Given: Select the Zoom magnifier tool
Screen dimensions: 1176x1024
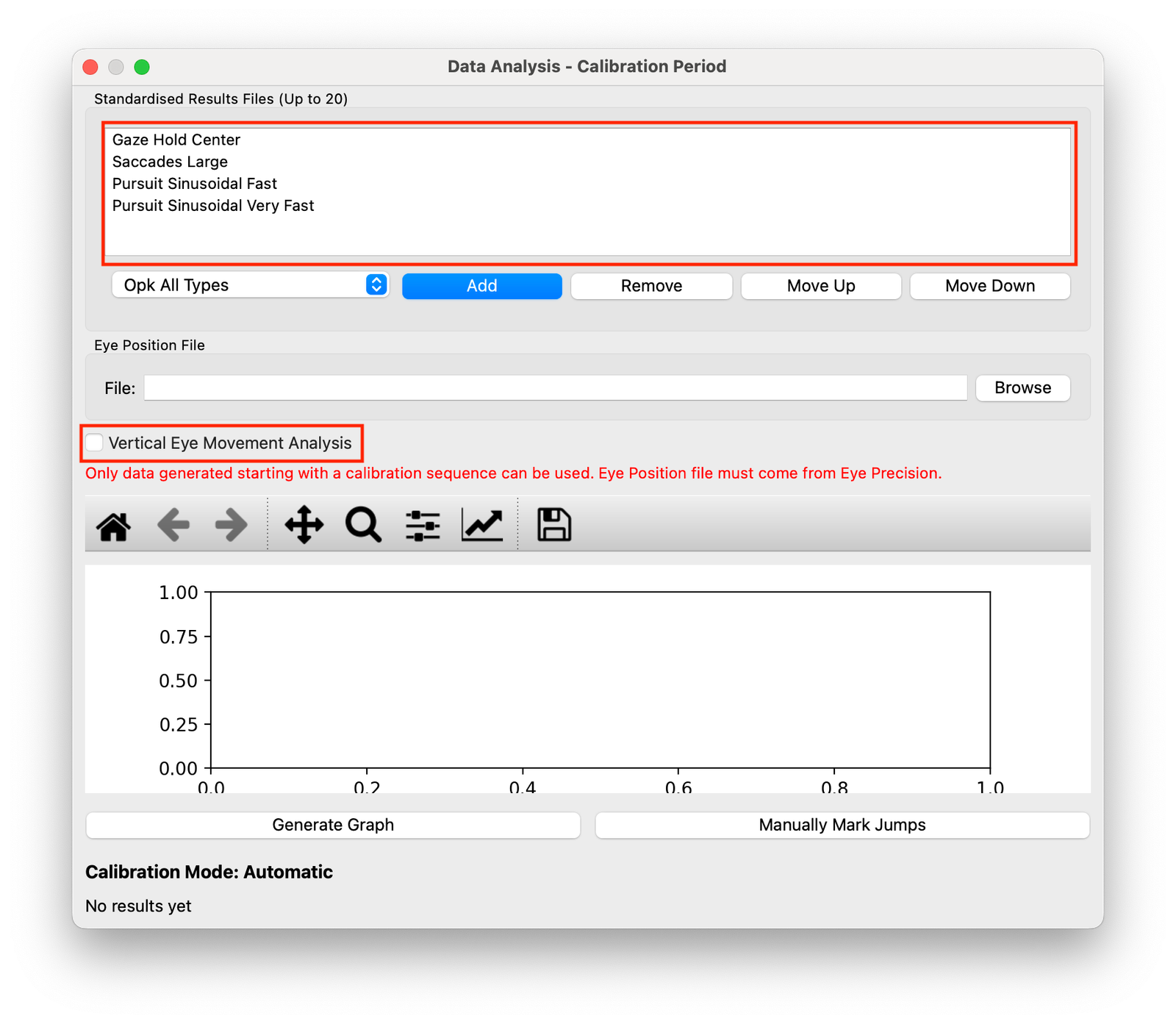Looking at the screenshot, I should click(363, 526).
